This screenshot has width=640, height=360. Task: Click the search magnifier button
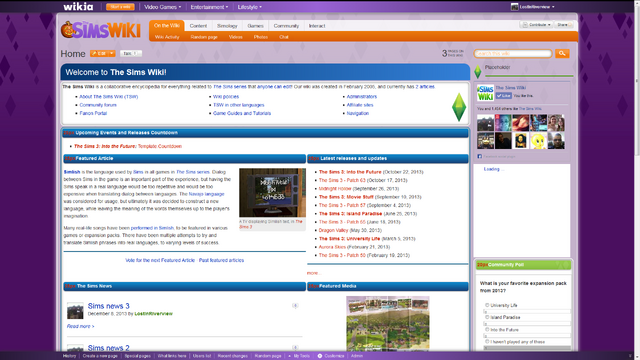coord(562,53)
